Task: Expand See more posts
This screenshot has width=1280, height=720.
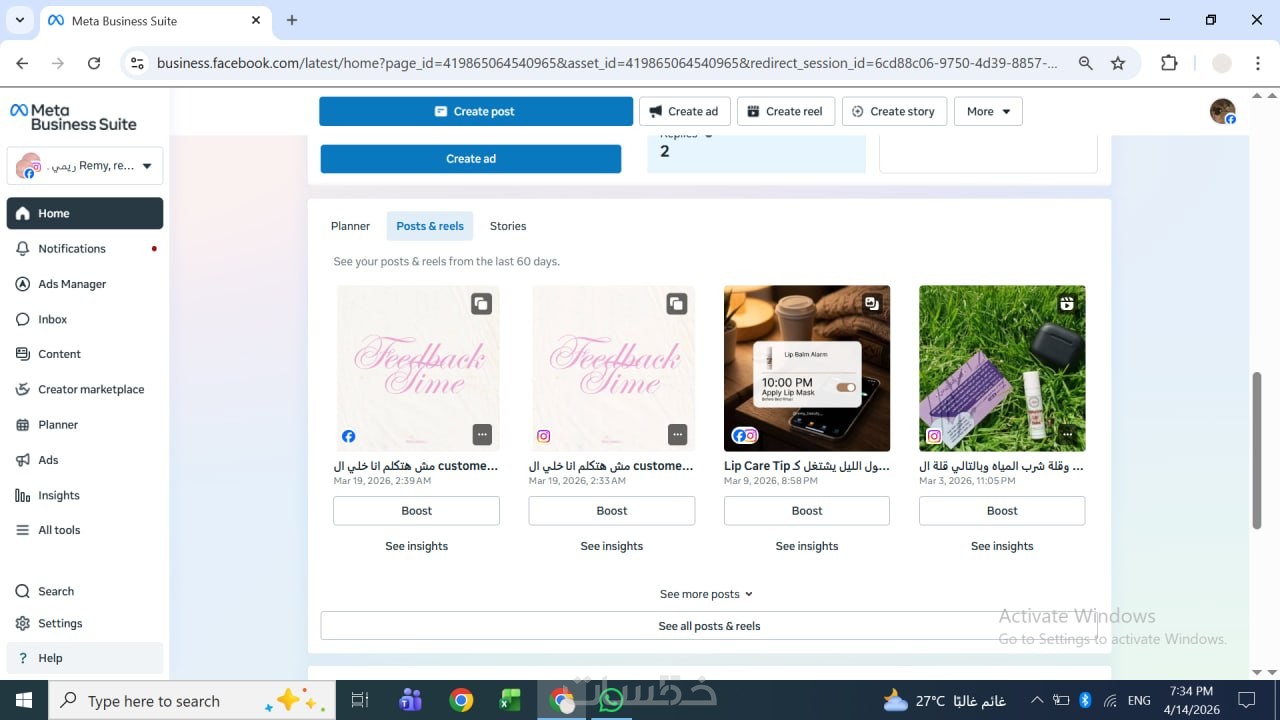Action: (x=706, y=594)
